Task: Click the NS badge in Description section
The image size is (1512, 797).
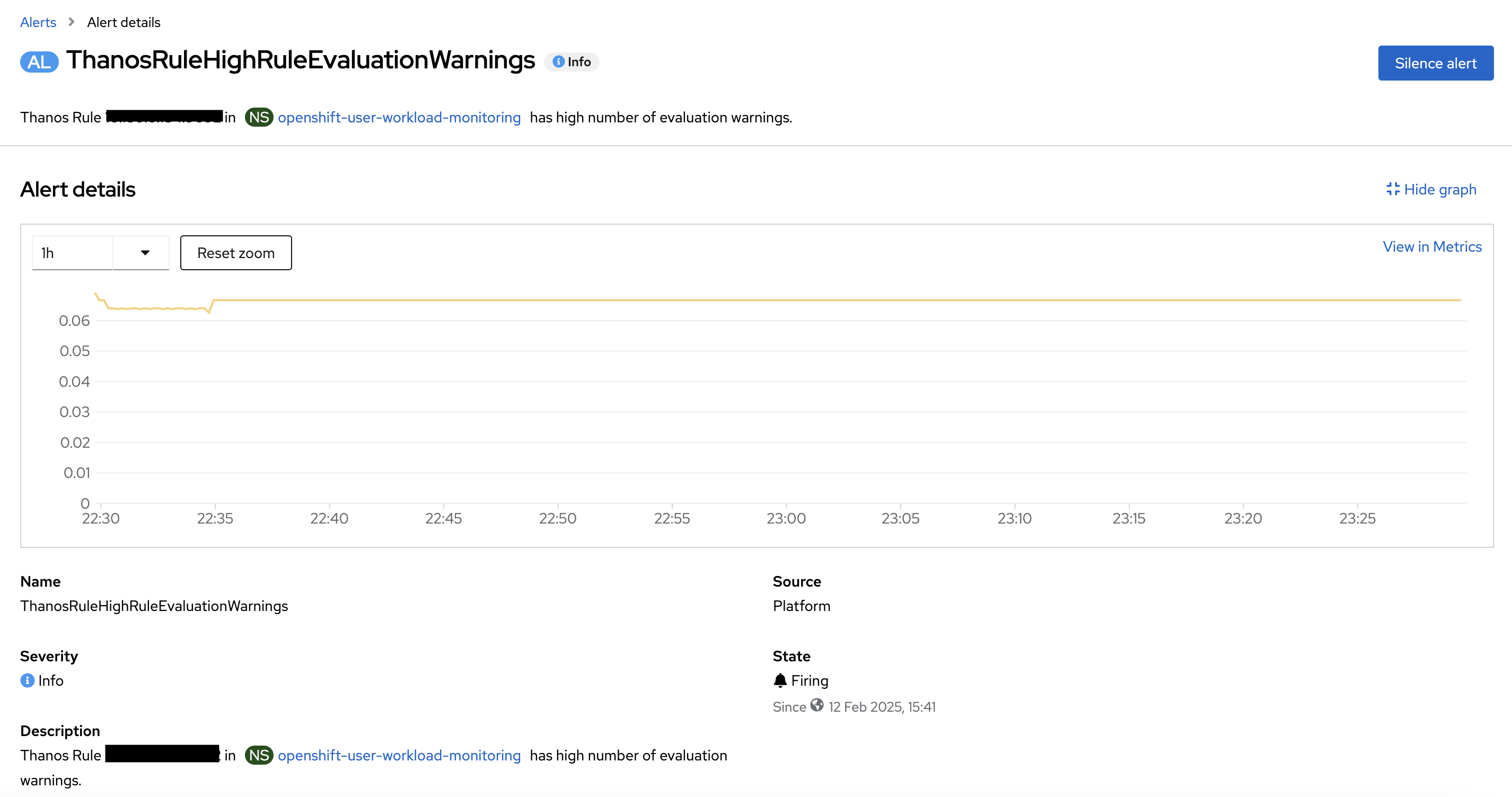Action: click(x=258, y=755)
